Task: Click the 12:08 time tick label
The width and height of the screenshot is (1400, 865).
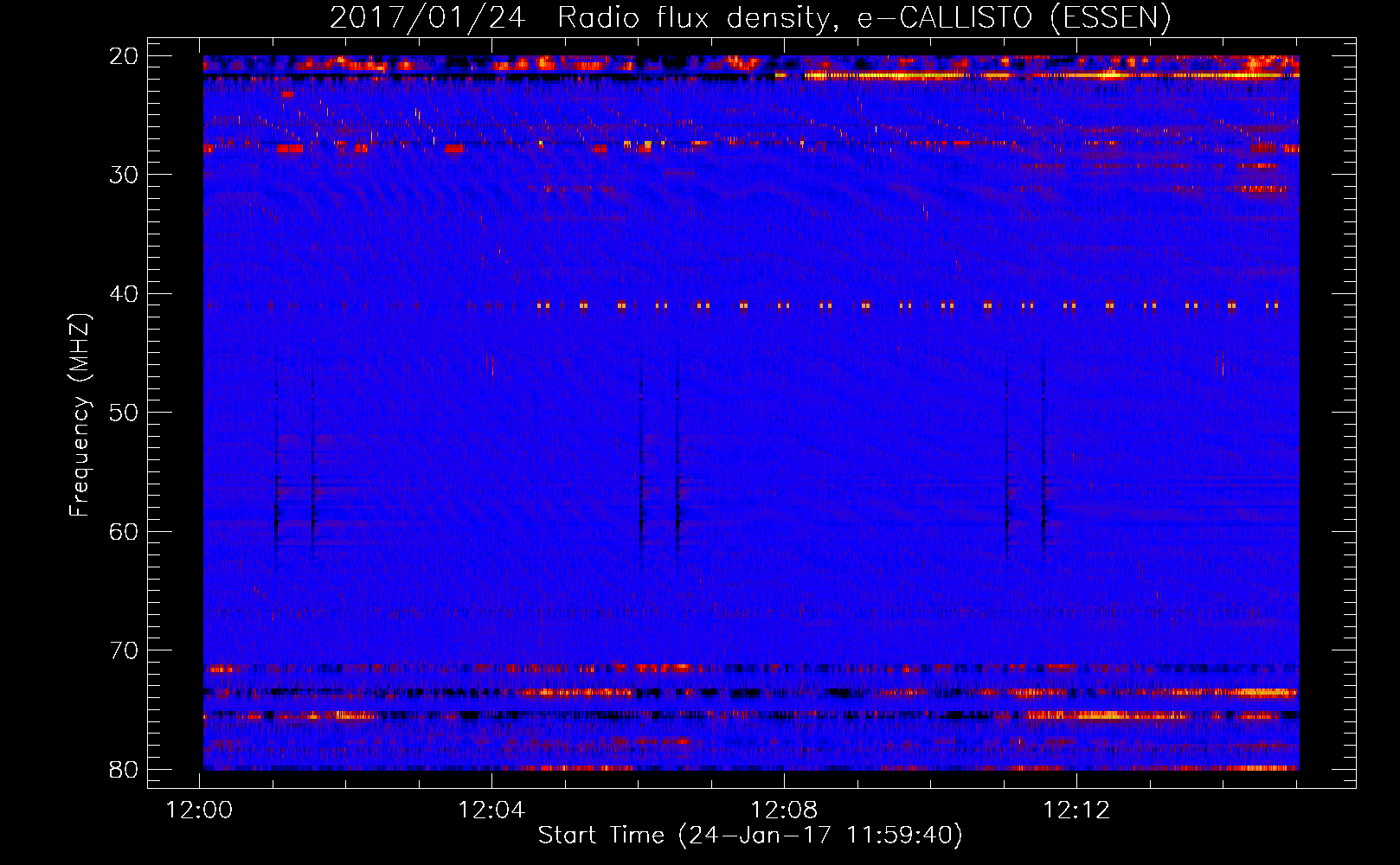Action: [784, 811]
